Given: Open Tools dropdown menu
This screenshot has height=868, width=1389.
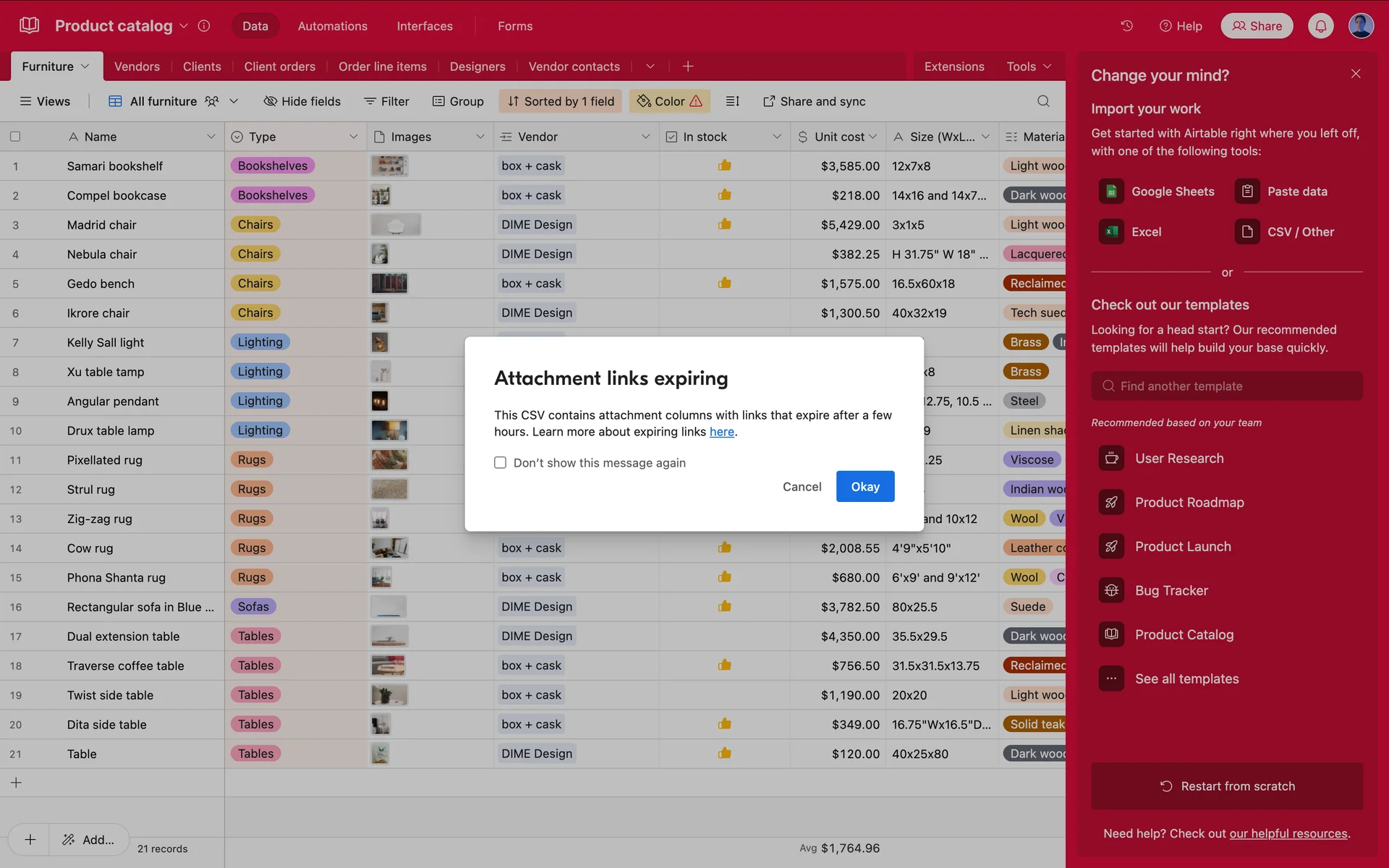Looking at the screenshot, I should [1028, 67].
